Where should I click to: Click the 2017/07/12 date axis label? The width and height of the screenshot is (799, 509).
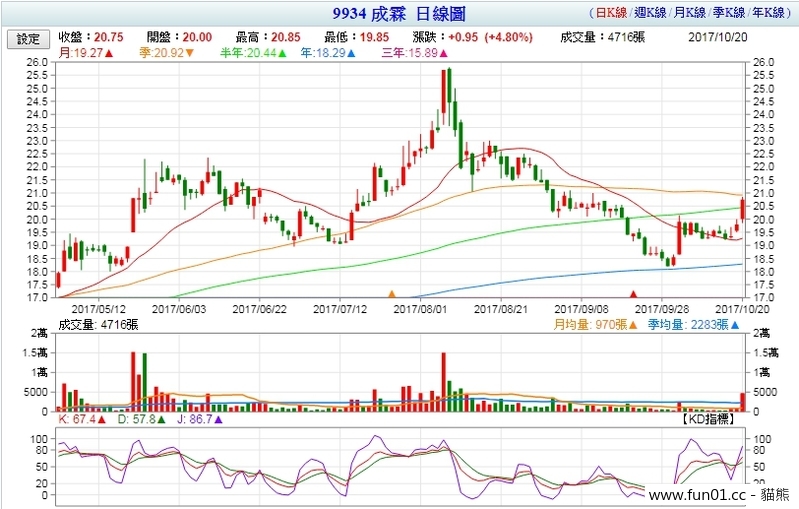340,309
